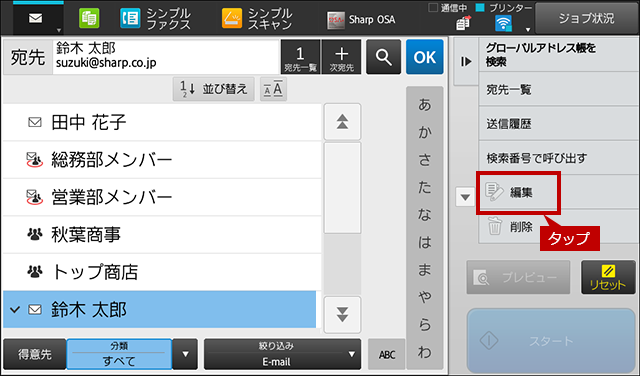Open Sharp OSA application
This screenshot has width=640, height=376.
361,19
